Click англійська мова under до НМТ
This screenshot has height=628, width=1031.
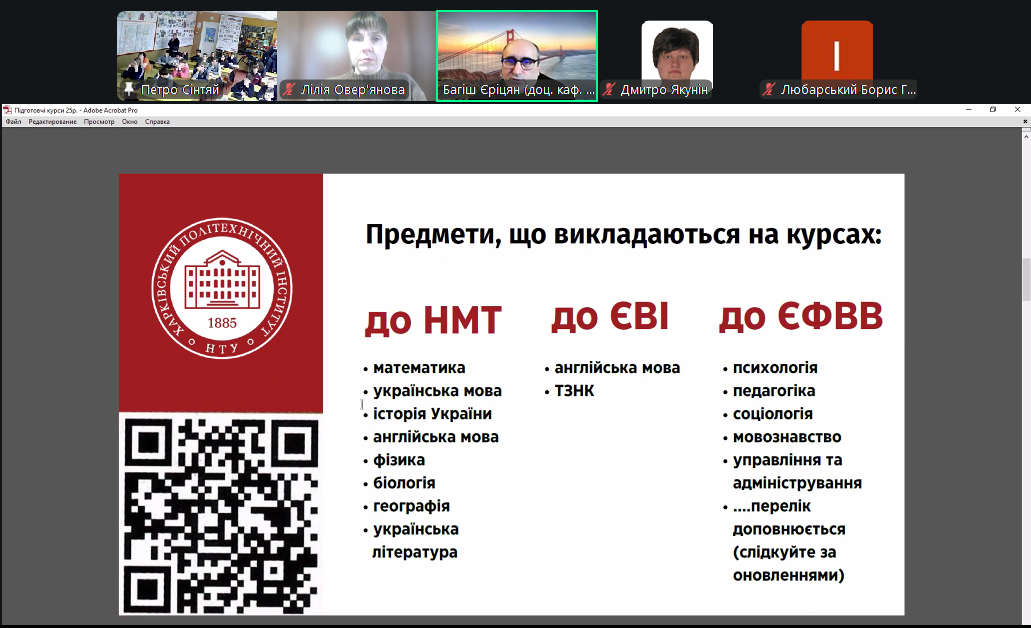click(435, 437)
